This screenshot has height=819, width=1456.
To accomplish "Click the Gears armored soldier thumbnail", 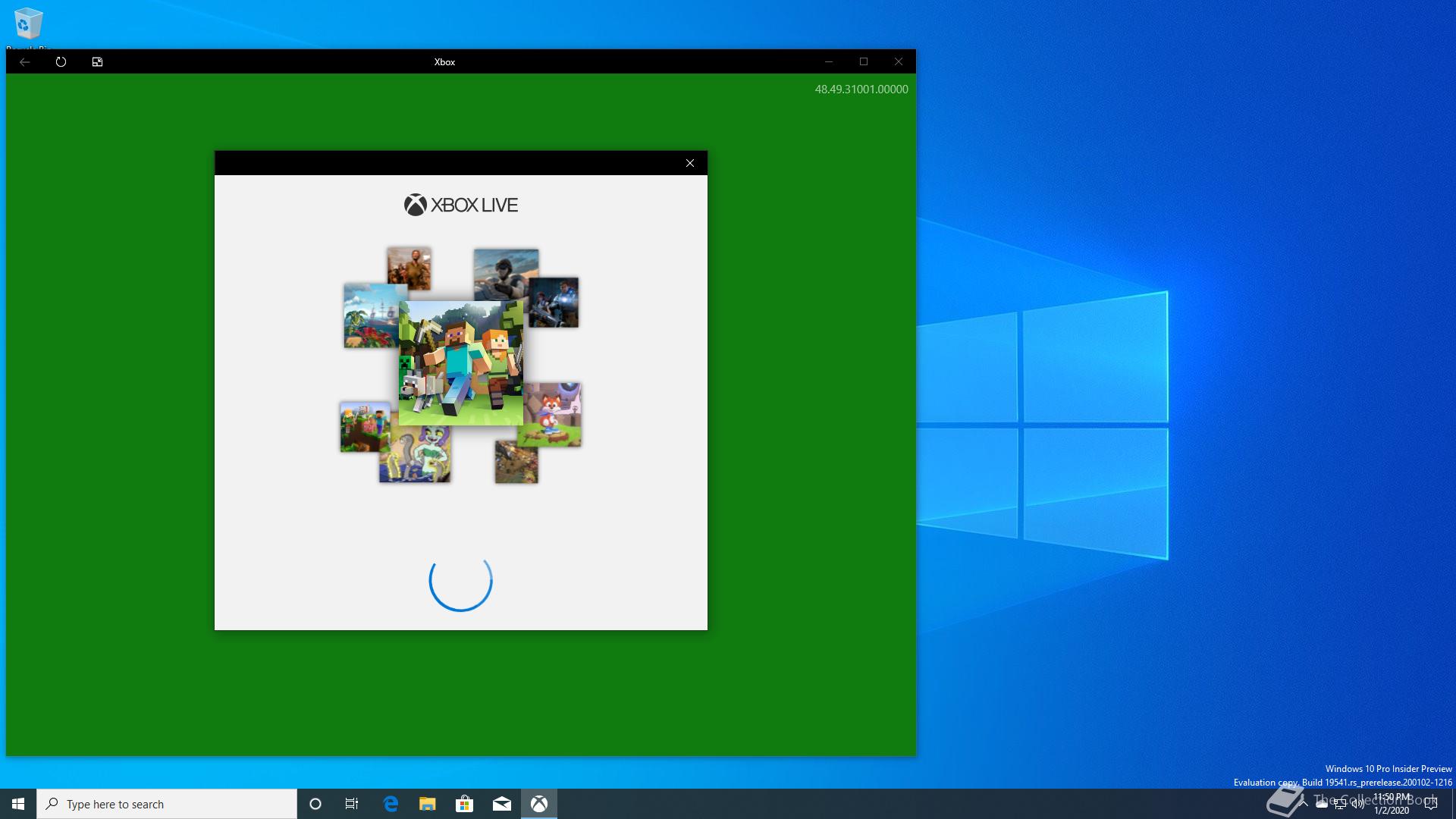I will coord(555,302).
